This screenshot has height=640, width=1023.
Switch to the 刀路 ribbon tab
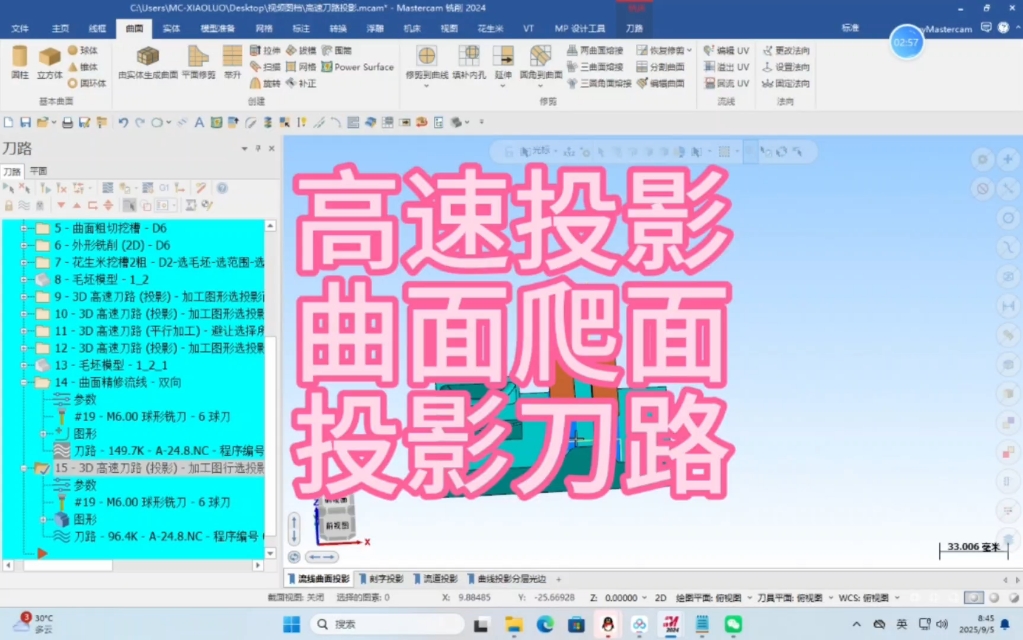(634, 29)
